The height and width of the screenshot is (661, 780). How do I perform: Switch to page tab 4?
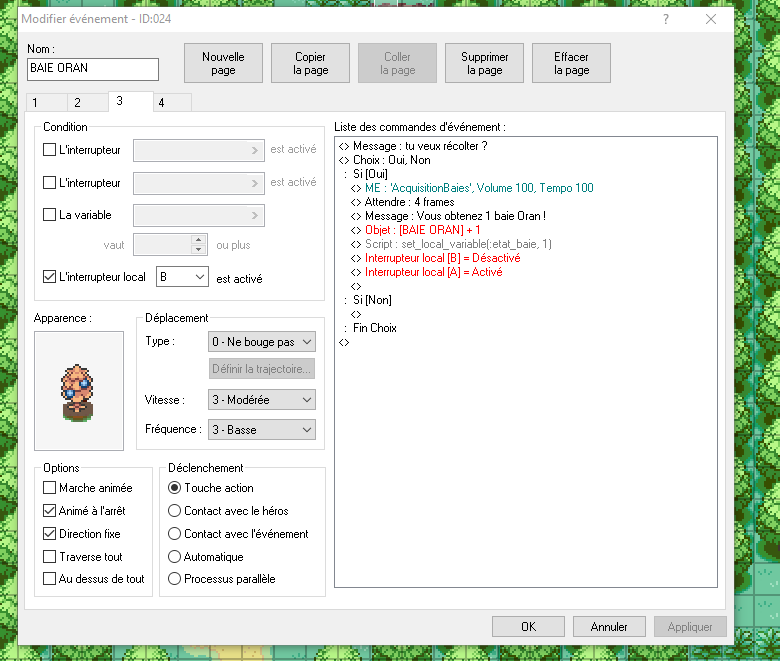(172, 102)
